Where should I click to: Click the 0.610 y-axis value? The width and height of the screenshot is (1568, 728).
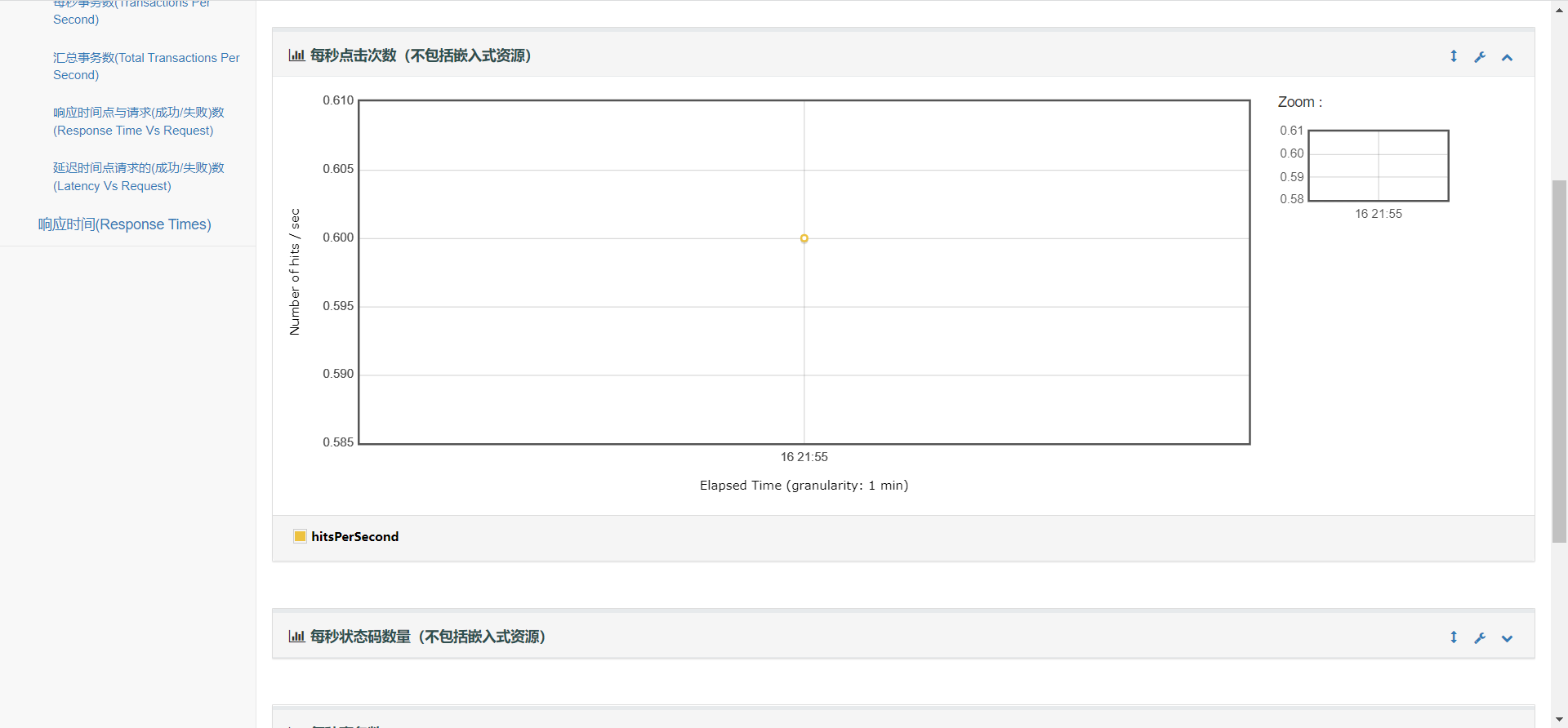pos(338,100)
